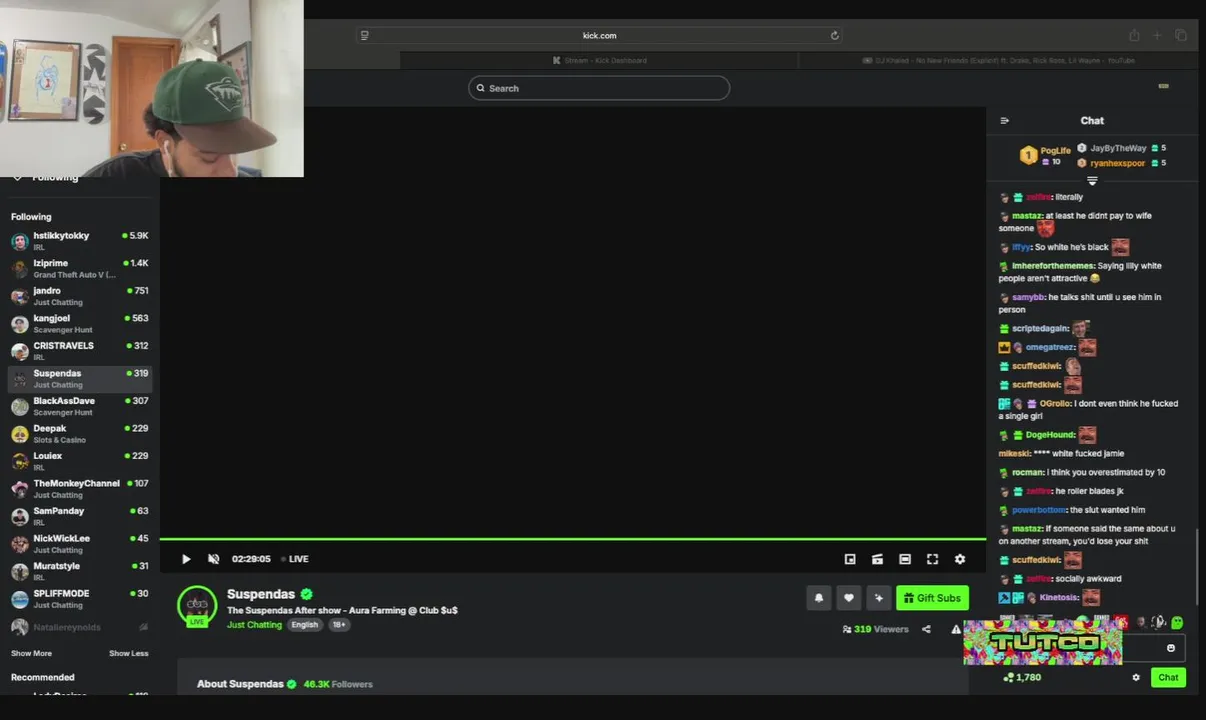Open jandro channel in sidebar
Viewport: 1206px width, 720px height.
point(80,296)
